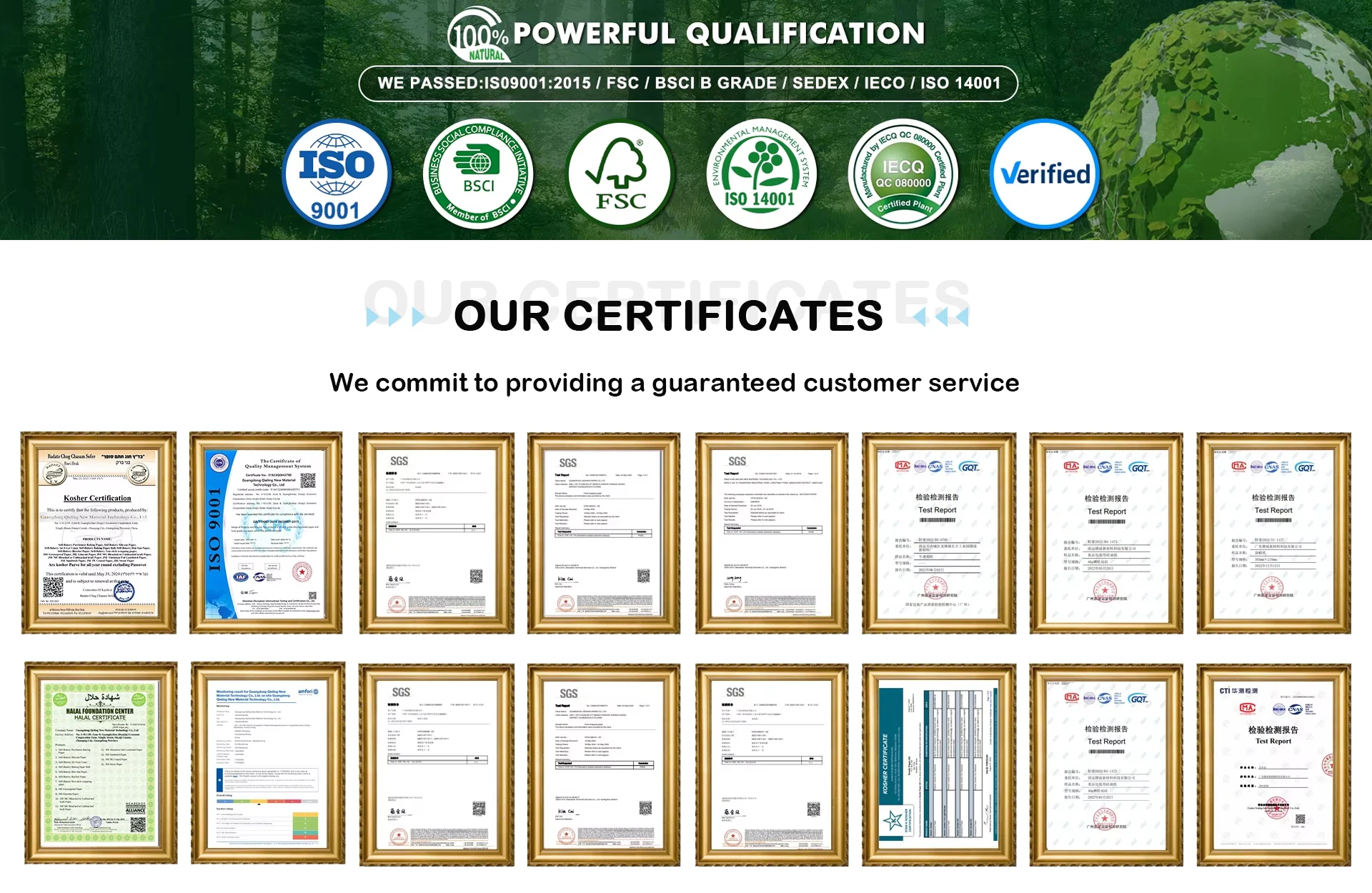Open the ISO 9001 Quality Management certificate
The width and height of the screenshot is (1372, 893).
(x=266, y=533)
